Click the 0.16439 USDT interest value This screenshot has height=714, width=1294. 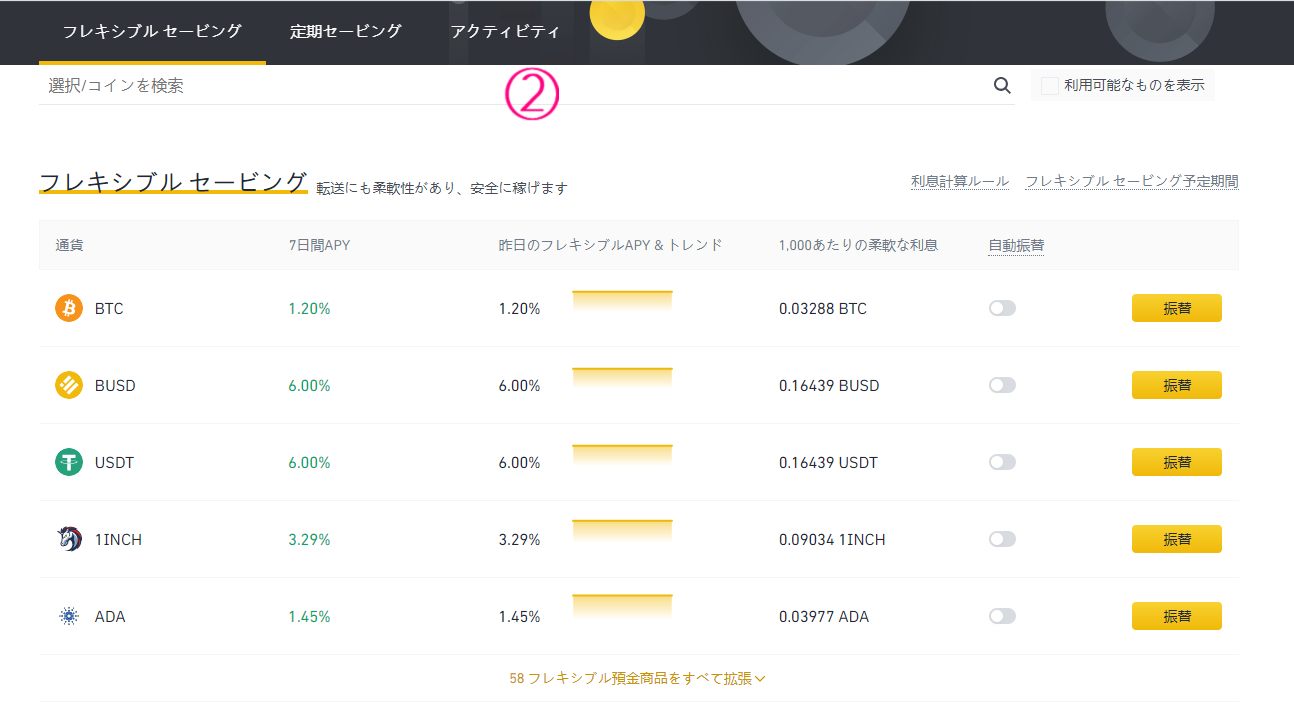(x=828, y=463)
